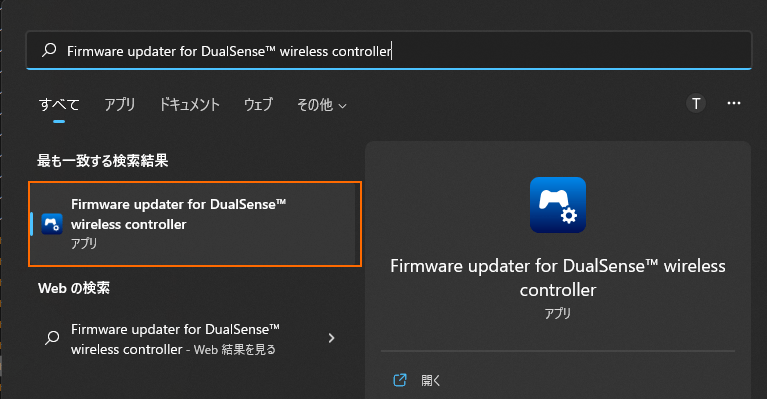The image size is (767, 399).
Task: Switch to the ウェブ tab
Action: click(258, 105)
